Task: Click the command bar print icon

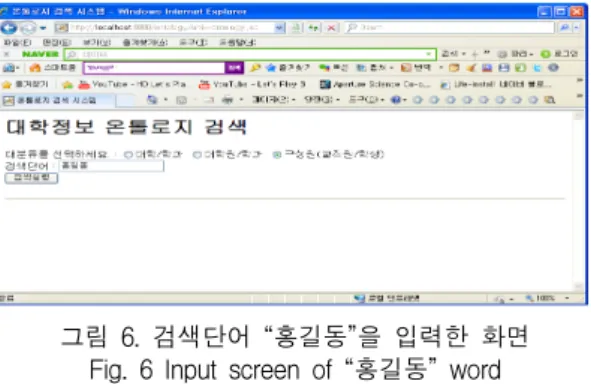Action: click(x=227, y=100)
